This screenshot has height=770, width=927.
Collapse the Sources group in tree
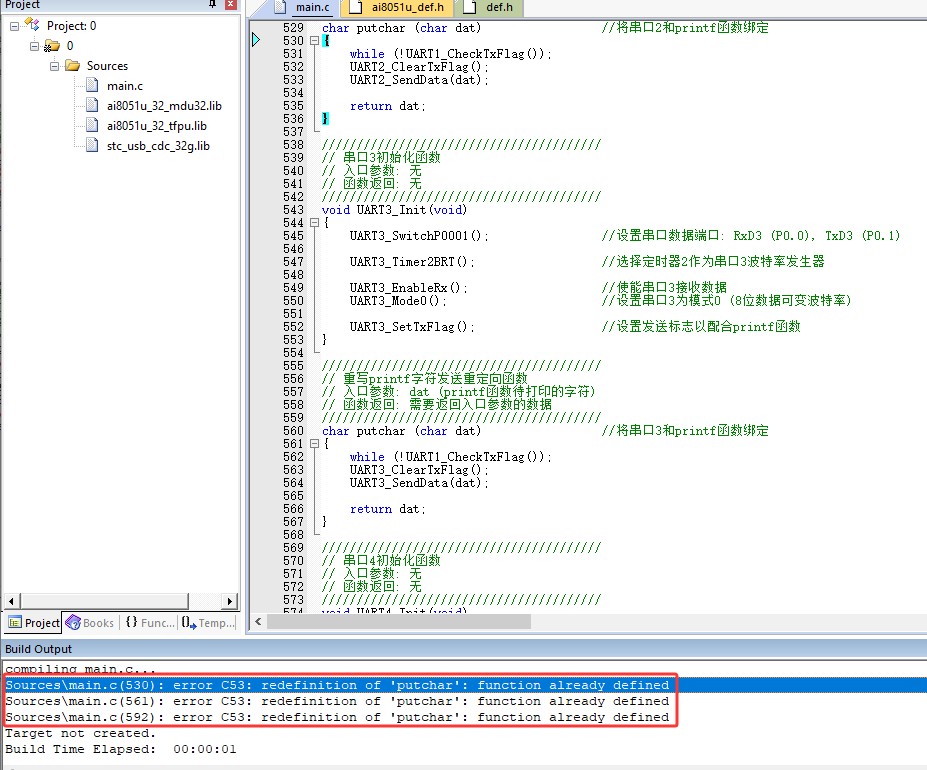point(53,66)
